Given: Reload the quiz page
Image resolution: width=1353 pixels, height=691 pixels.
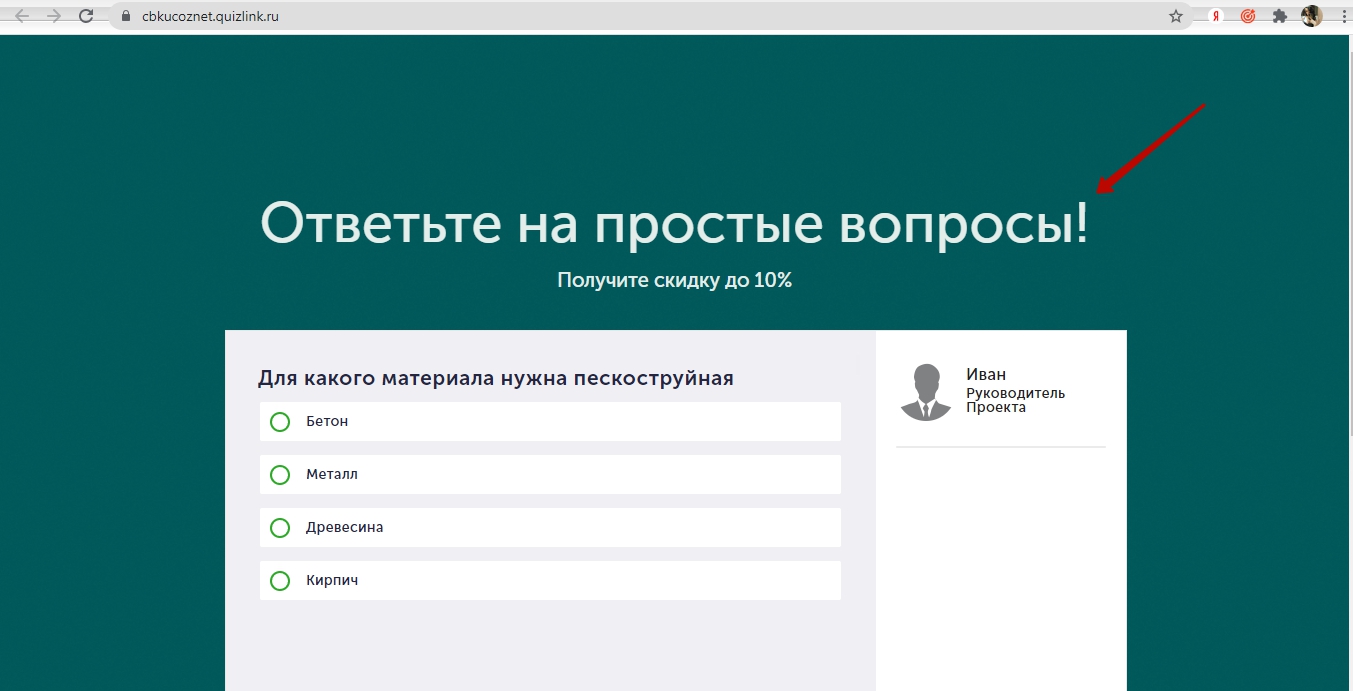Looking at the screenshot, I should 86,16.
